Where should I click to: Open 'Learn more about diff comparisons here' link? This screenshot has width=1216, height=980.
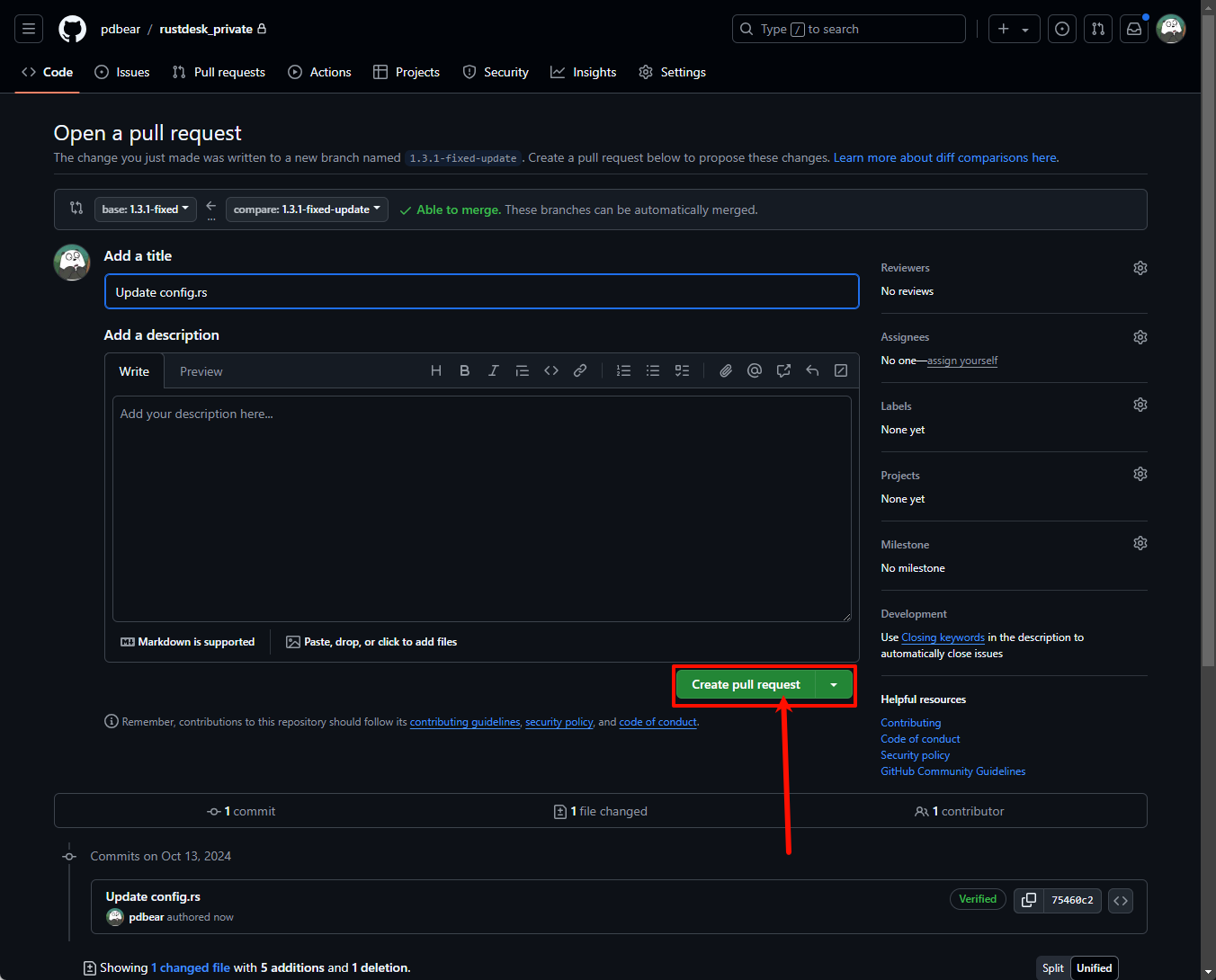click(x=945, y=157)
